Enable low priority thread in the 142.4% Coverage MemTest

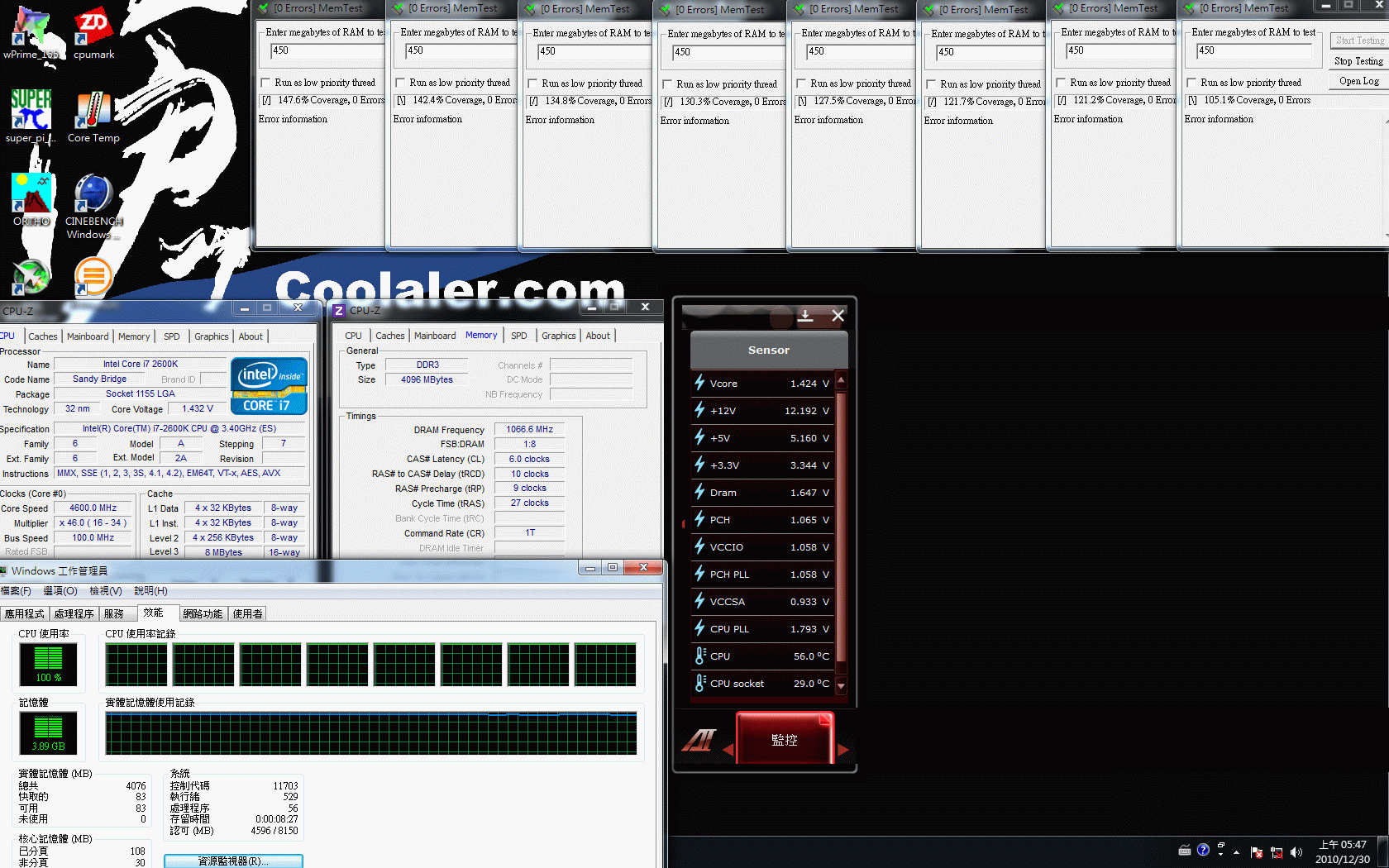[x=401, y=83]
